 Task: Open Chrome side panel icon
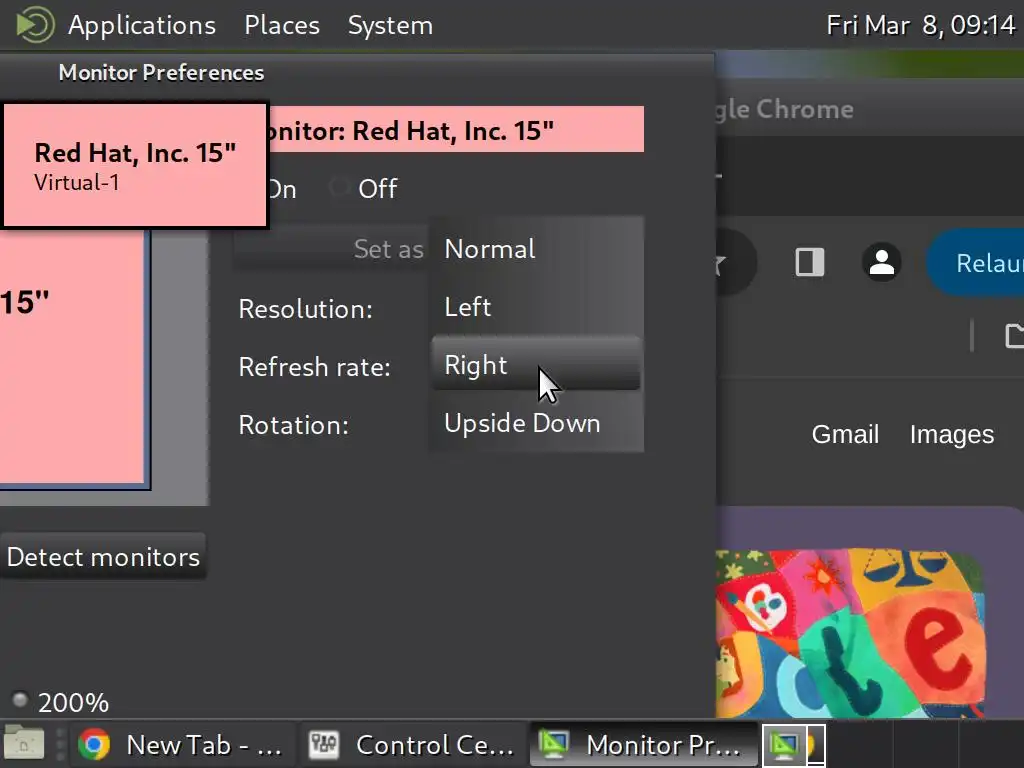pyautogui.click(x=810, y=263)
